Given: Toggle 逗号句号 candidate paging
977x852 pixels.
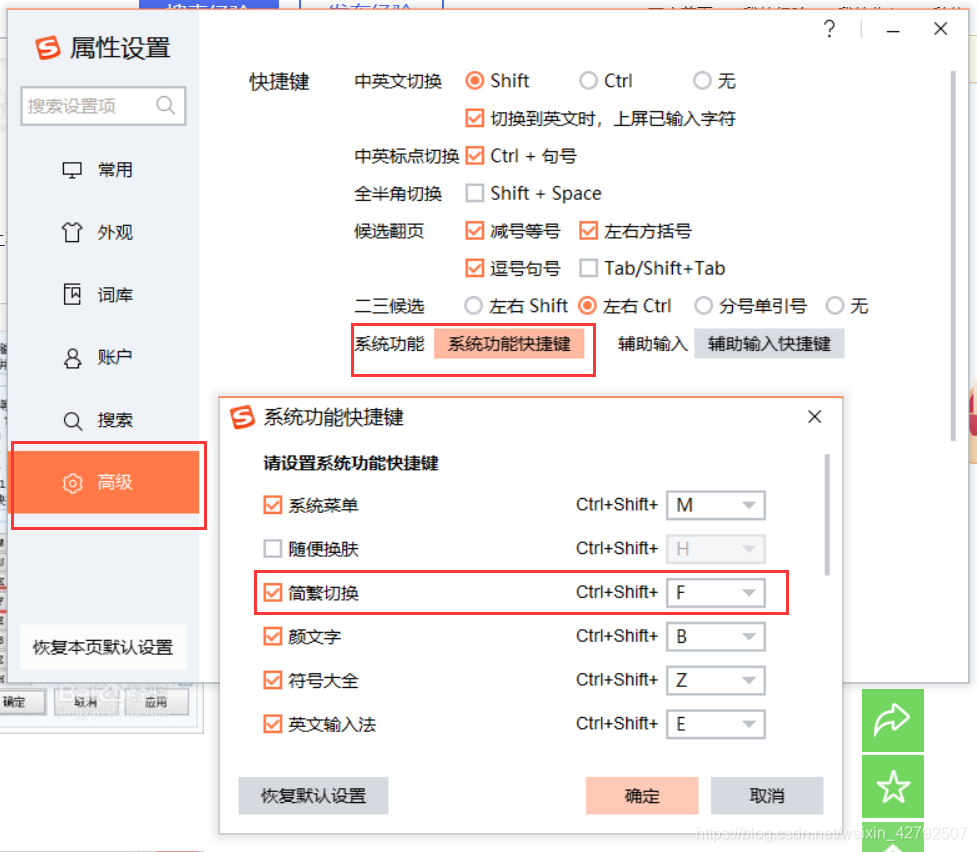Looking at the screenshot, I should [474, 268].
